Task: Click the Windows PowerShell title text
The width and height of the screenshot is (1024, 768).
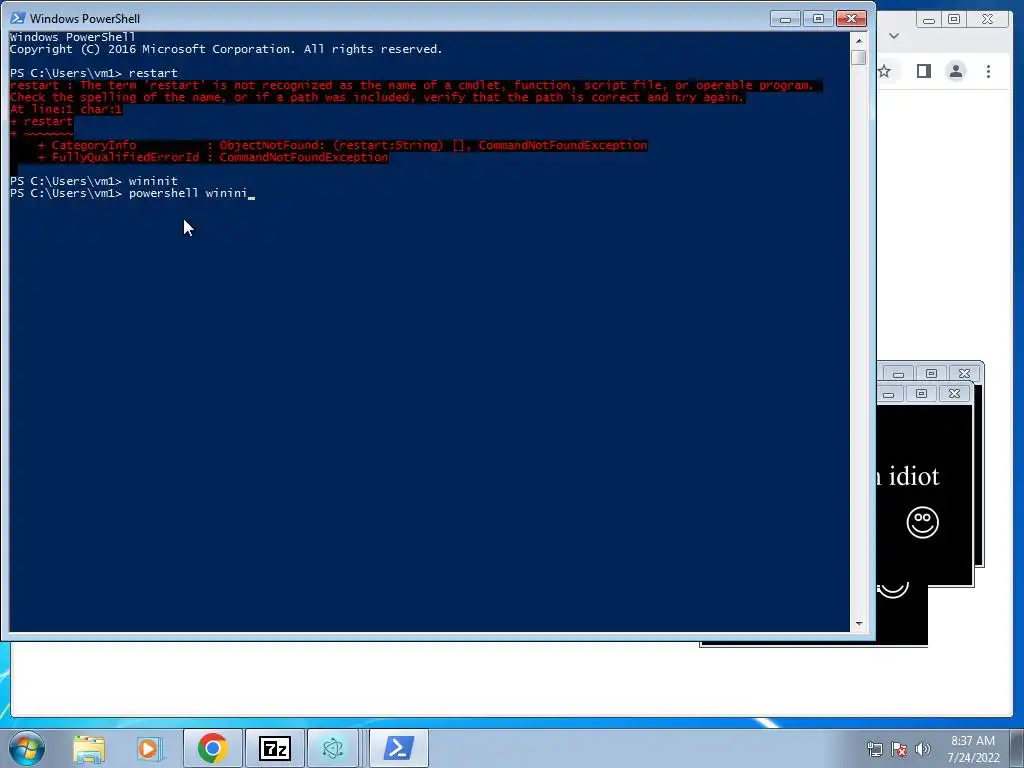Action: (85, 18)
